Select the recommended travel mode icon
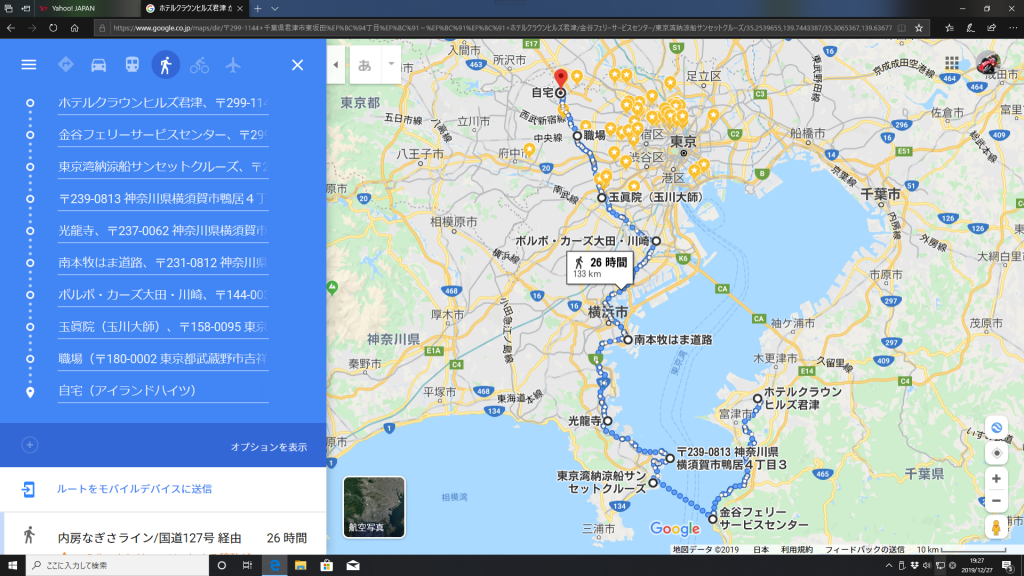 pos(65,65)
